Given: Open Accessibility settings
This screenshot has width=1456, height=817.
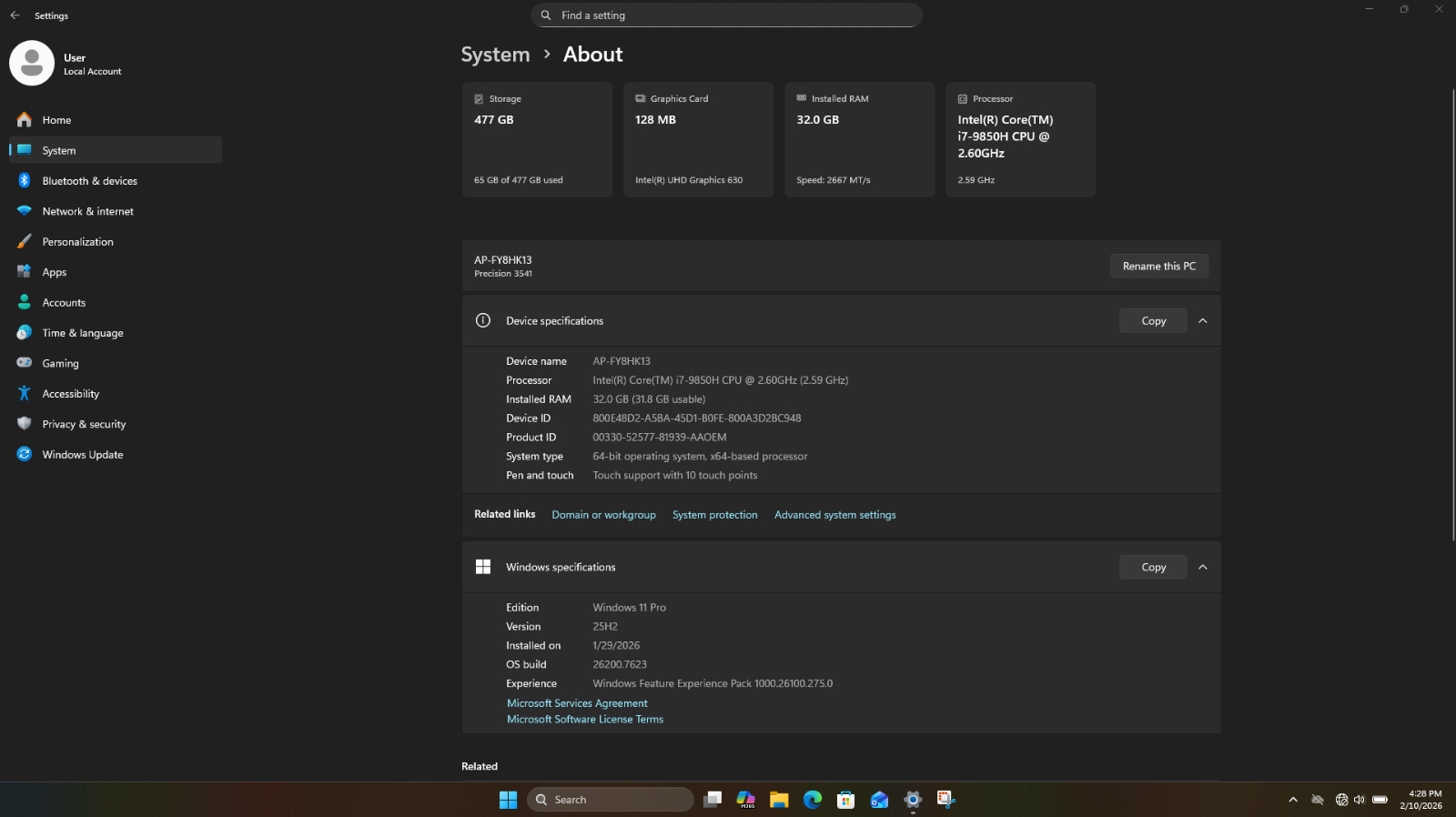Looking at the screenshot, I should tap(115, 394).
